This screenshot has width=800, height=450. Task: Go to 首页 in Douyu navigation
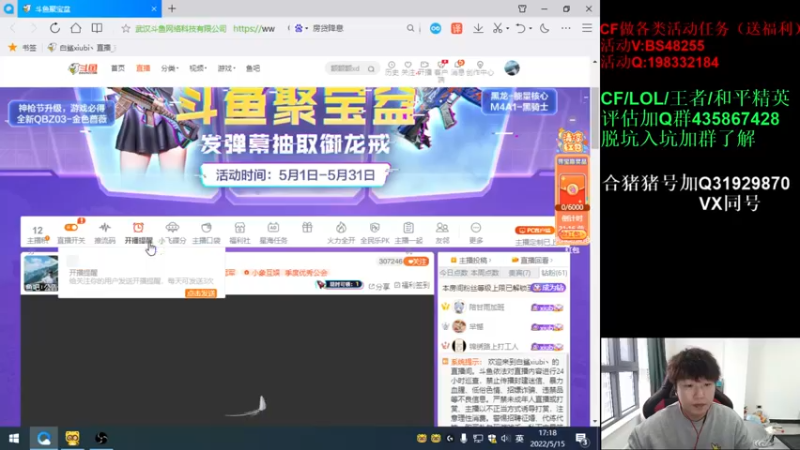pos(118,68)
